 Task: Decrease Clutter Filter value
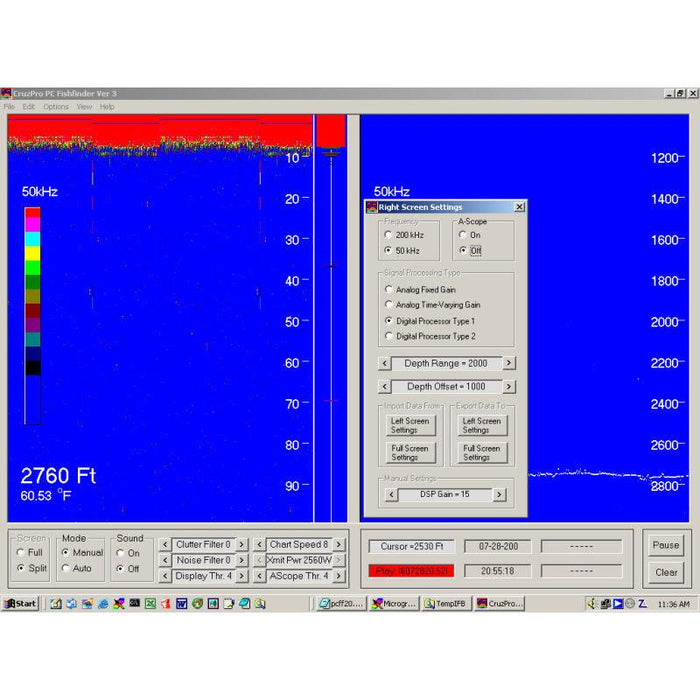tap(165, 545)
